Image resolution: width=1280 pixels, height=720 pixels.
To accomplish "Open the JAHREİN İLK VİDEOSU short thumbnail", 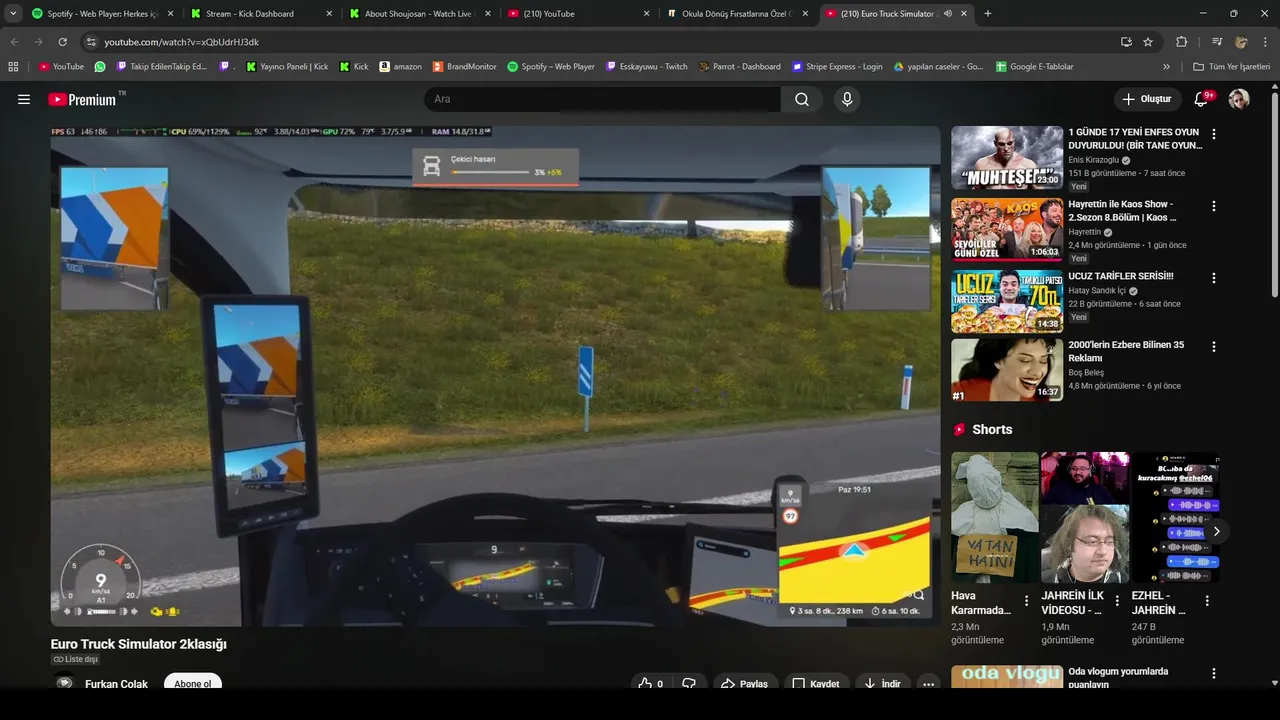I will click(1085, 517).
